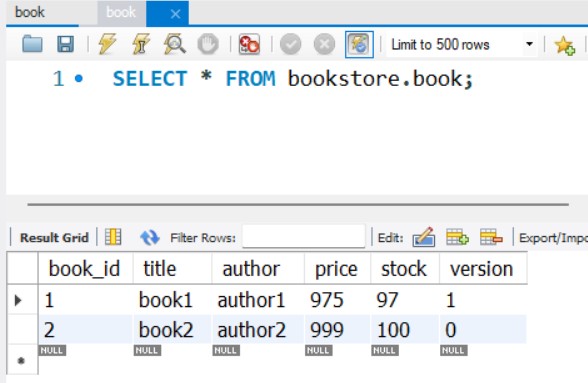Rollback transaction X icon
588x383 pixels.
coord(324,44)
